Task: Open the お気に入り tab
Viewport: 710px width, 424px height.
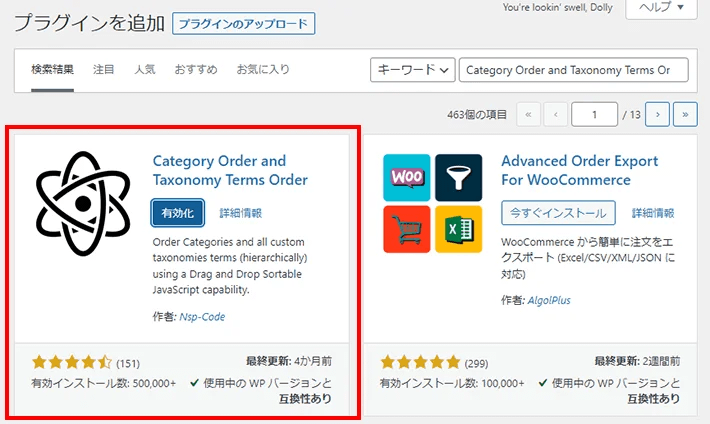Action: [263, 69]
